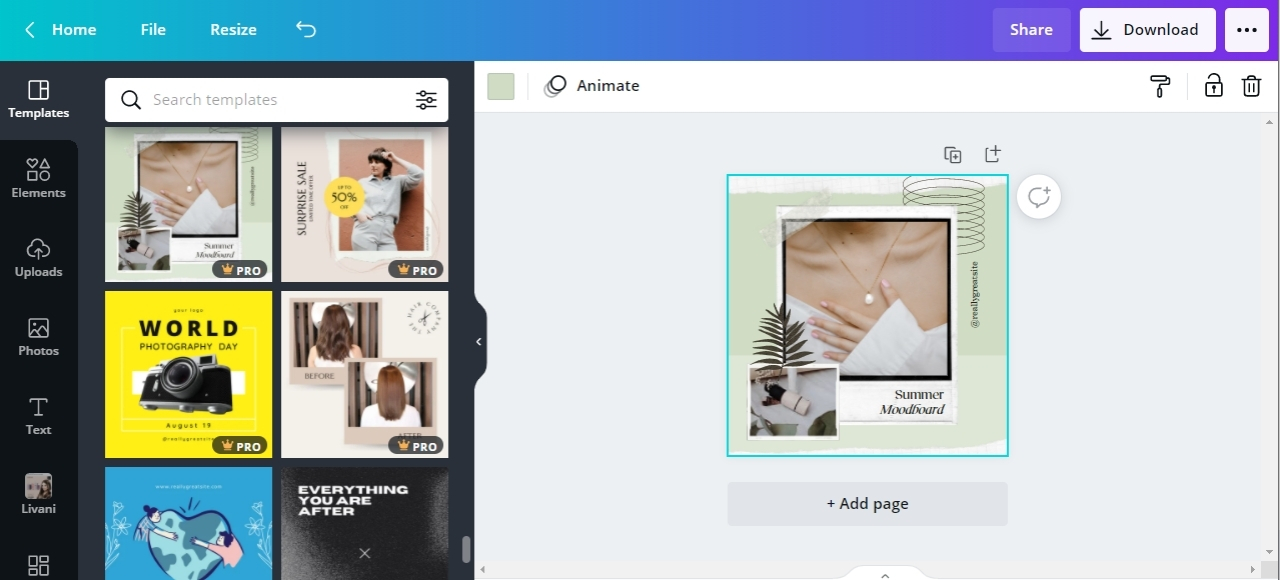The image size is (1280, 580).
Task: Open the Uploads sidebar tab
Action: point(38,258)
